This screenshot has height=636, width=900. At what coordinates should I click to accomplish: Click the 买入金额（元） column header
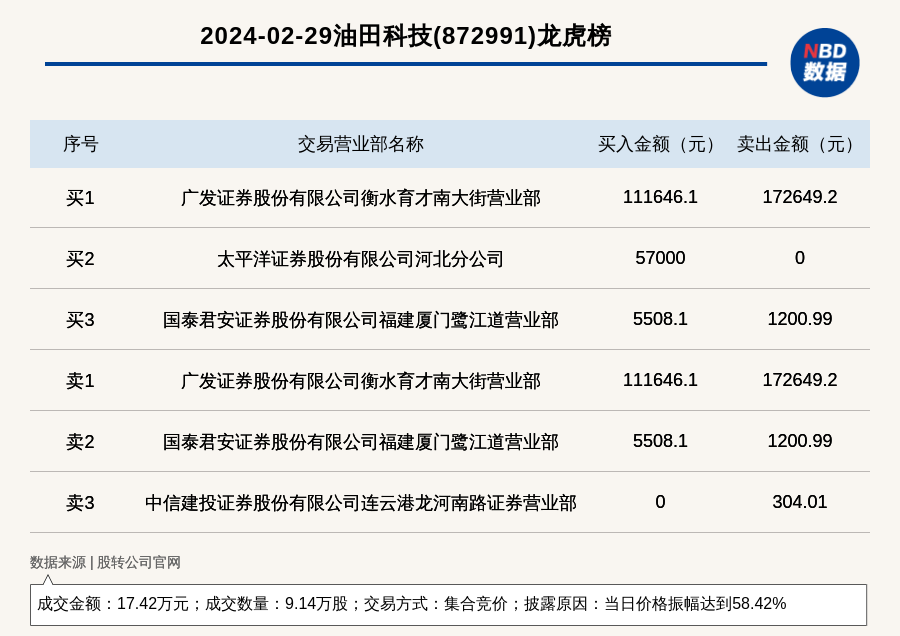pyautogui.click(x=660, y=144)
